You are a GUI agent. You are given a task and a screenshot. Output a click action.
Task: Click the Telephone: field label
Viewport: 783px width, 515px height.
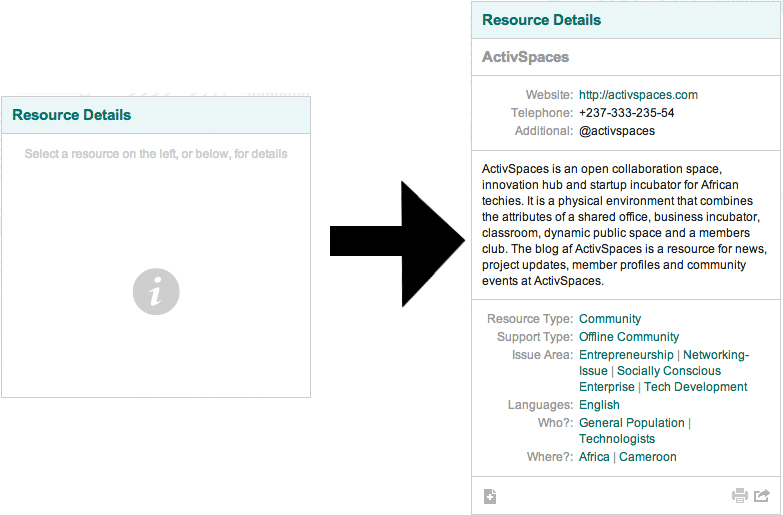tap(542, 113)
